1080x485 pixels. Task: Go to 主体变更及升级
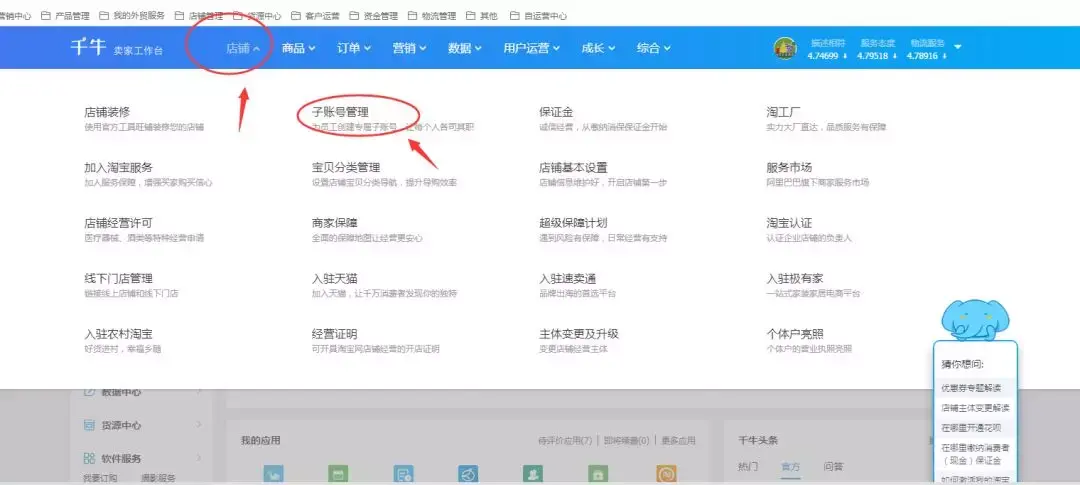pos(579,334)
